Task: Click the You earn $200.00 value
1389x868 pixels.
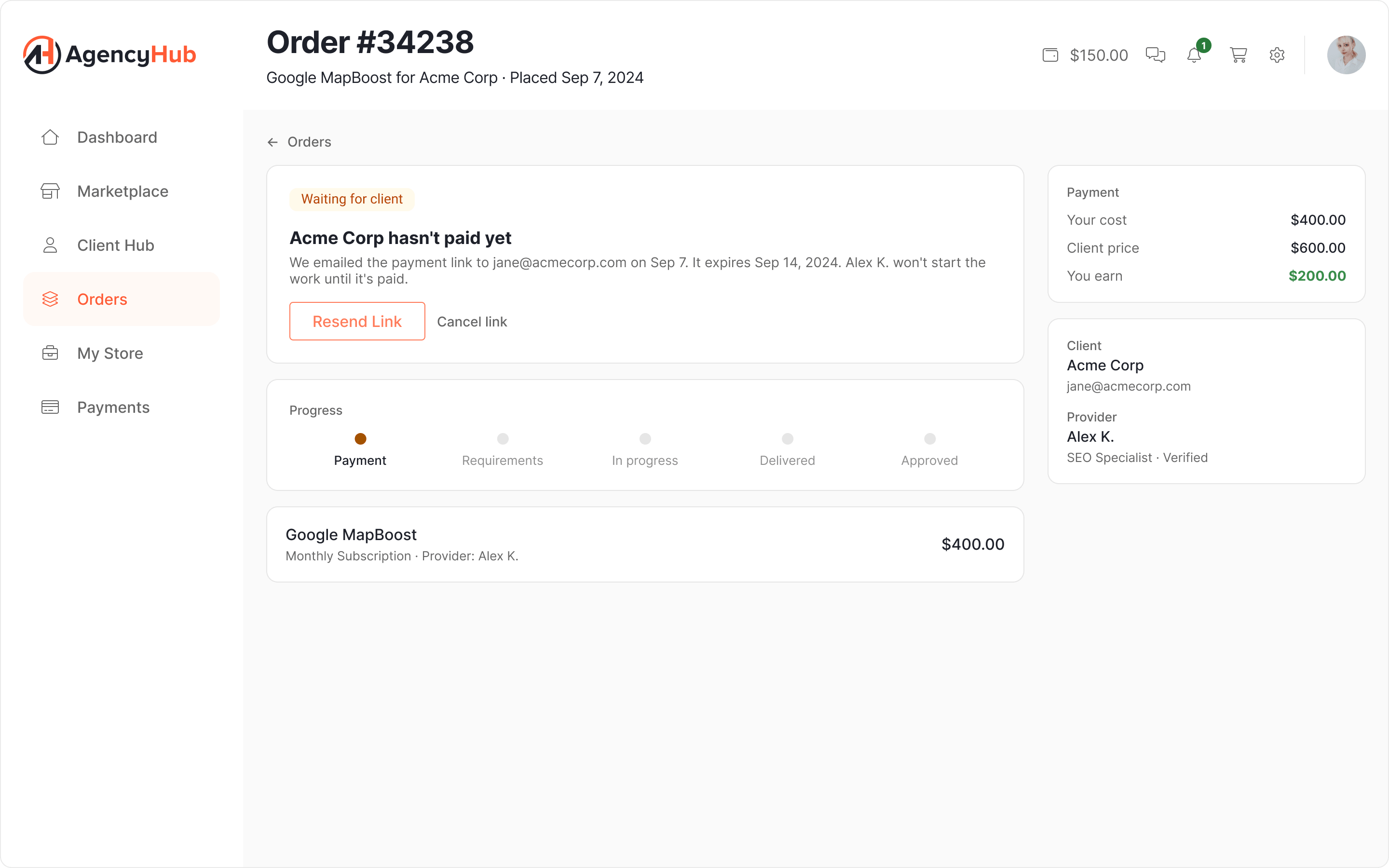Action: pos(1317,275)
